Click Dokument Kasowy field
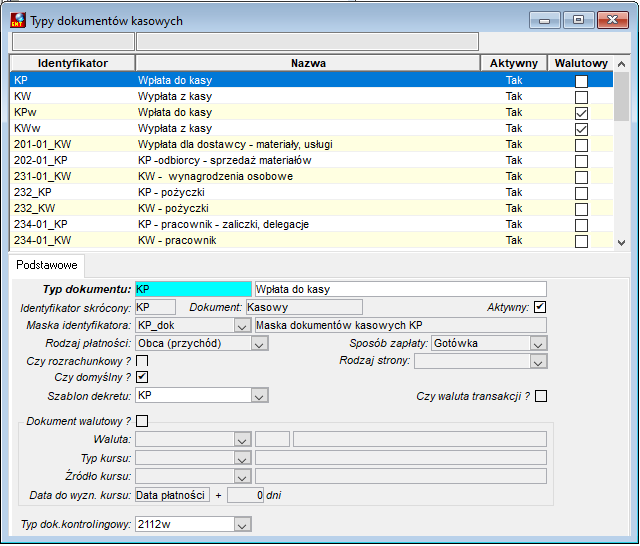The width and height of the screenshot is (640, 546). pos(304,307)
